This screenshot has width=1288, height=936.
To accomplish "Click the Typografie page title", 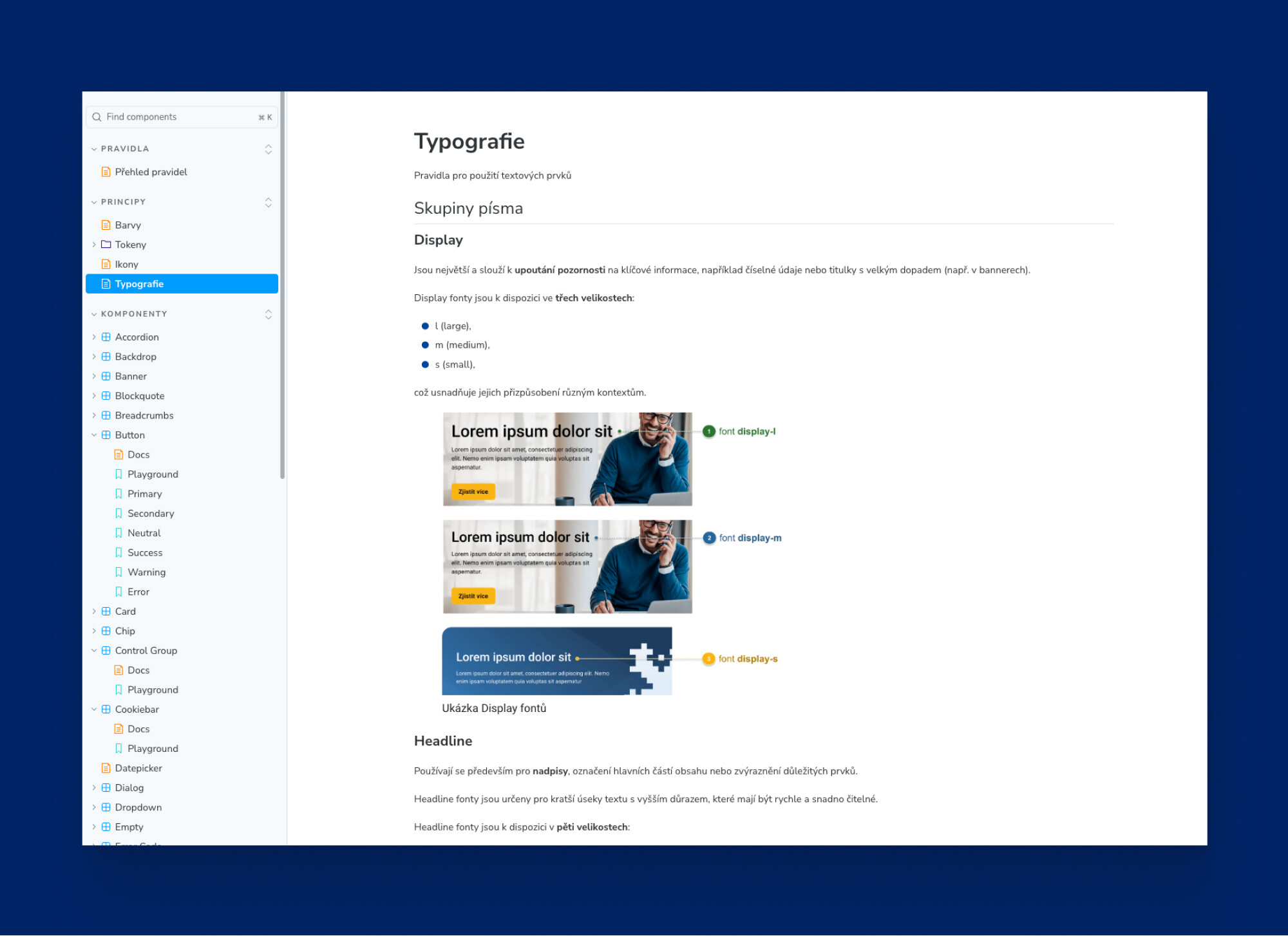I will tap(469, 142).
